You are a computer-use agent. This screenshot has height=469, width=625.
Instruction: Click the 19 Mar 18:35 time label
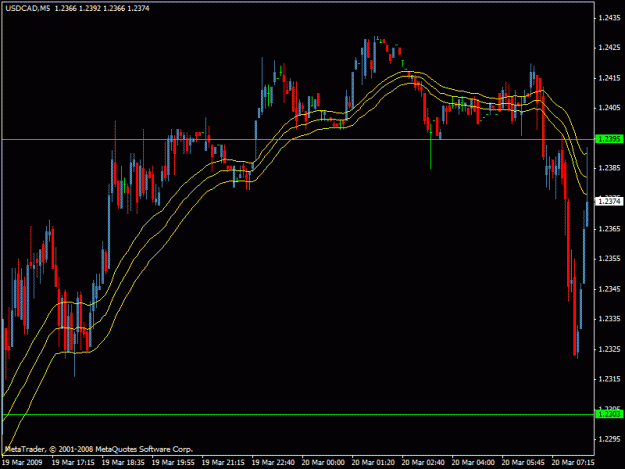pos(123,463)
